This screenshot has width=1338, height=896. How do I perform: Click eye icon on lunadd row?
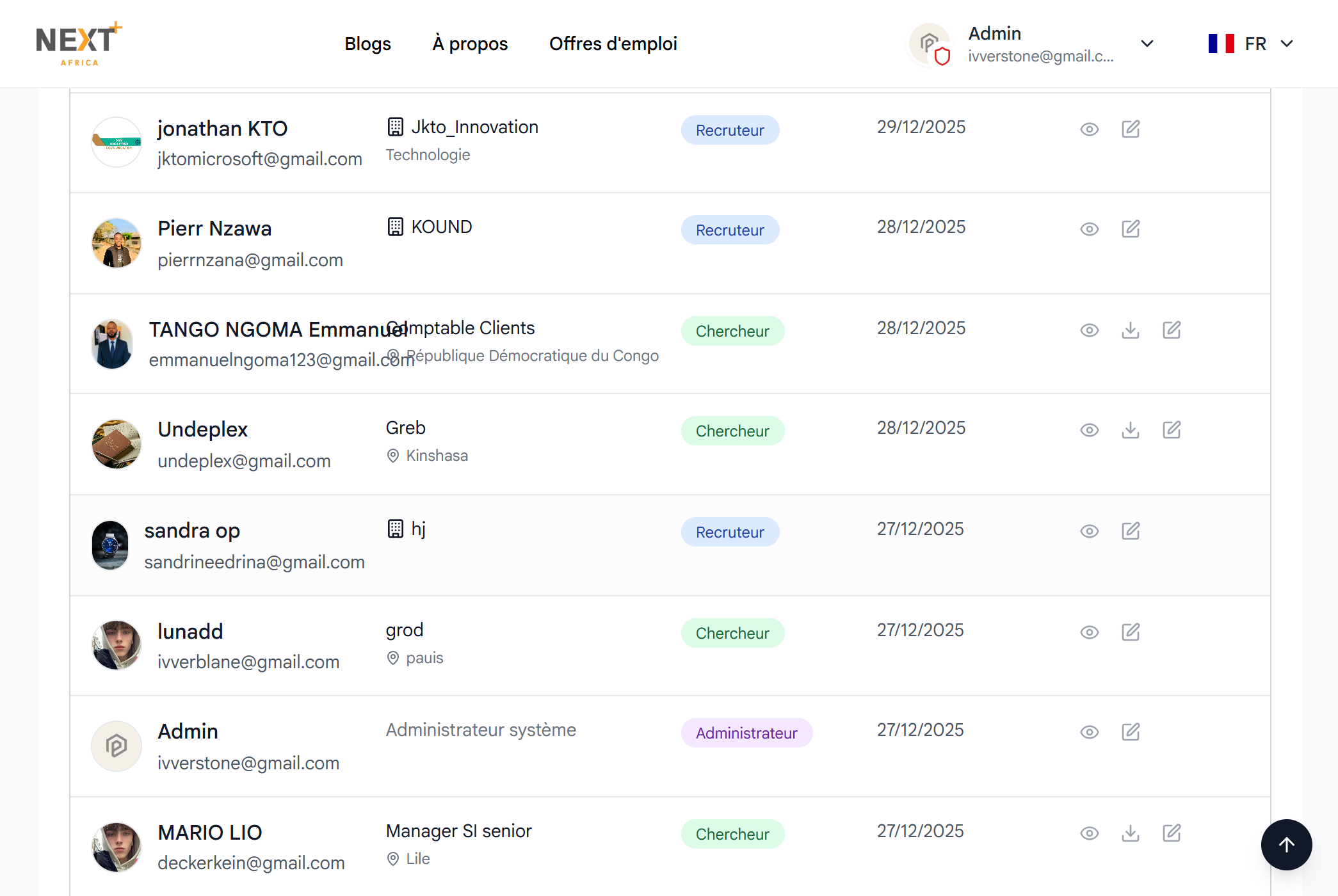[1090, 632]
